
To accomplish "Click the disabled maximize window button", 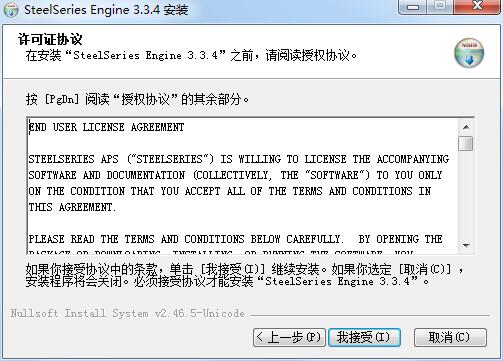I will [440, 6].
